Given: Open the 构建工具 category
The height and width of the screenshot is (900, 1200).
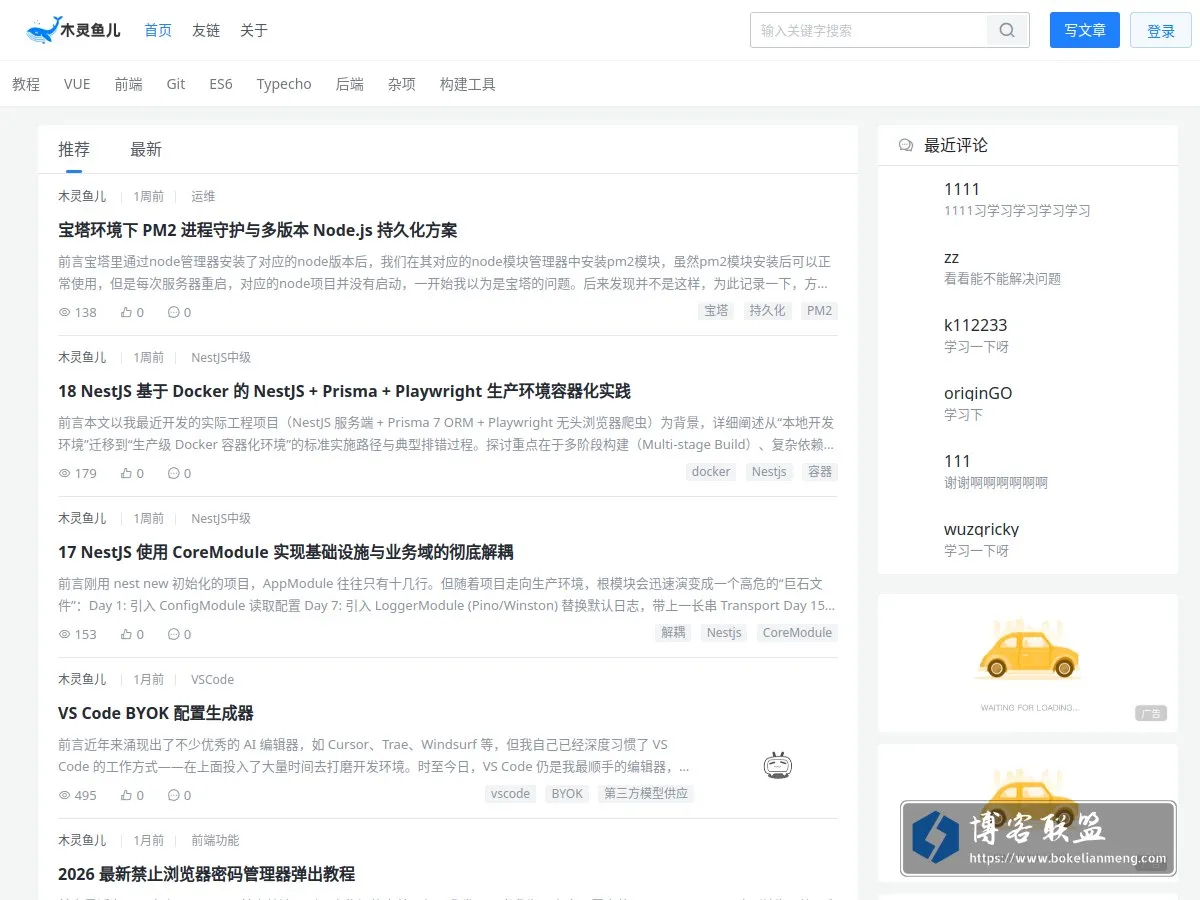Looking at the screenshot, I should 468,84.
